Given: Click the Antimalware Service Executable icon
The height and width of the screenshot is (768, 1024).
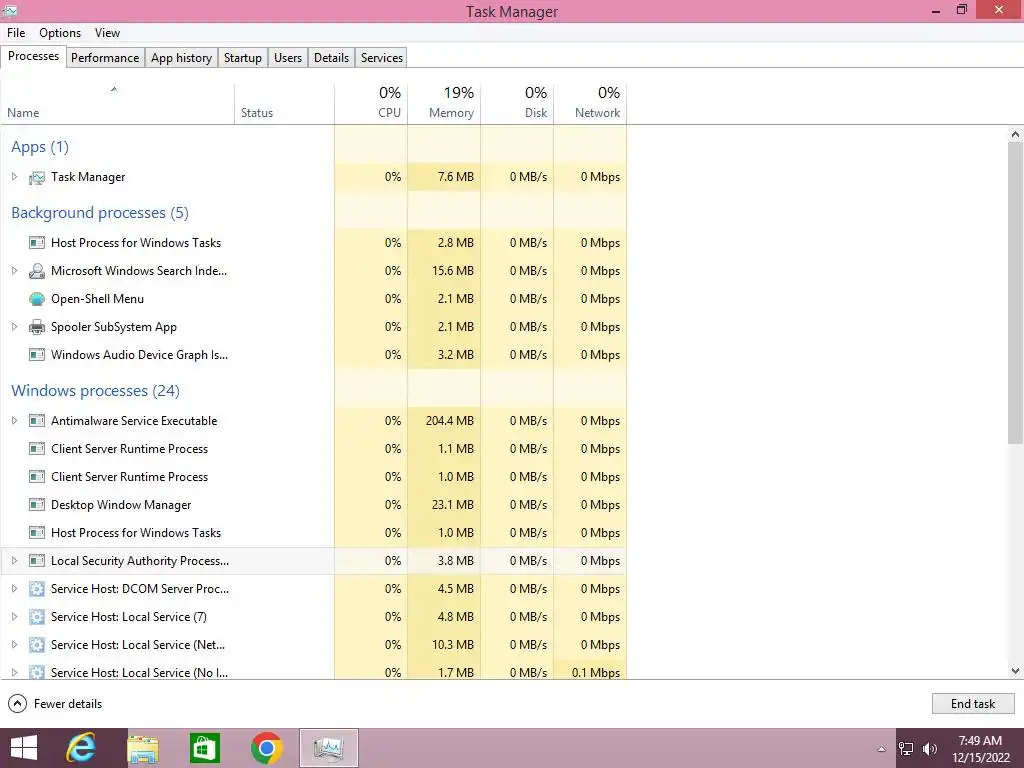Looking at the screenshot, I should (37, 421).
